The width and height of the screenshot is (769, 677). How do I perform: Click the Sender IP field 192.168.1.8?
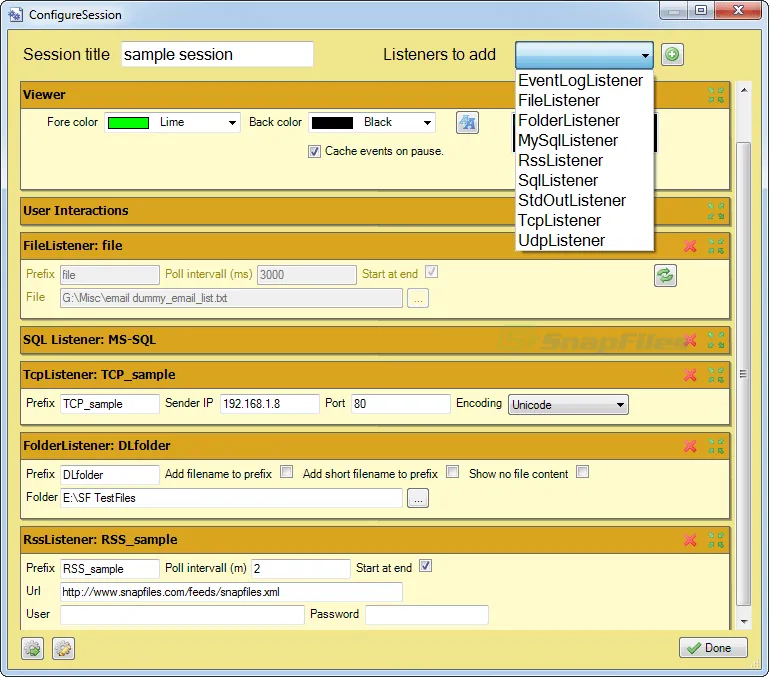click(270, 404)
